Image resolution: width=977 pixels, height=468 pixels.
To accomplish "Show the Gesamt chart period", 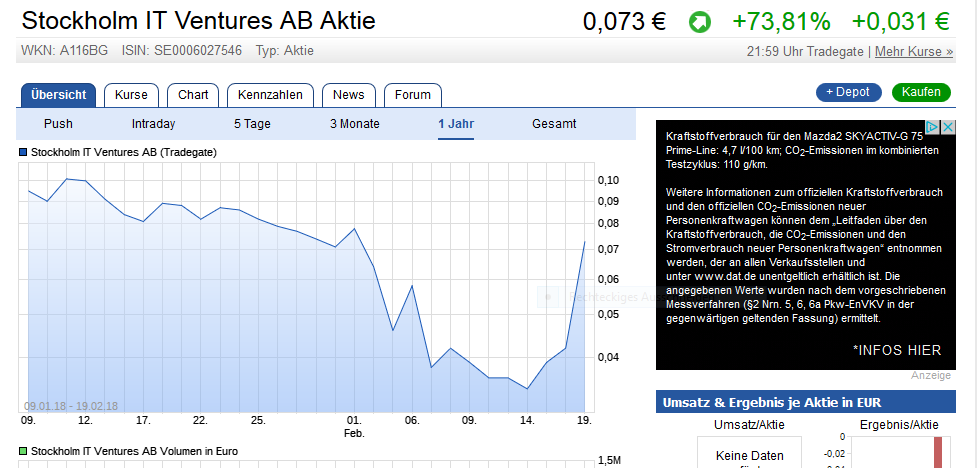I will [x=554, y=124].
